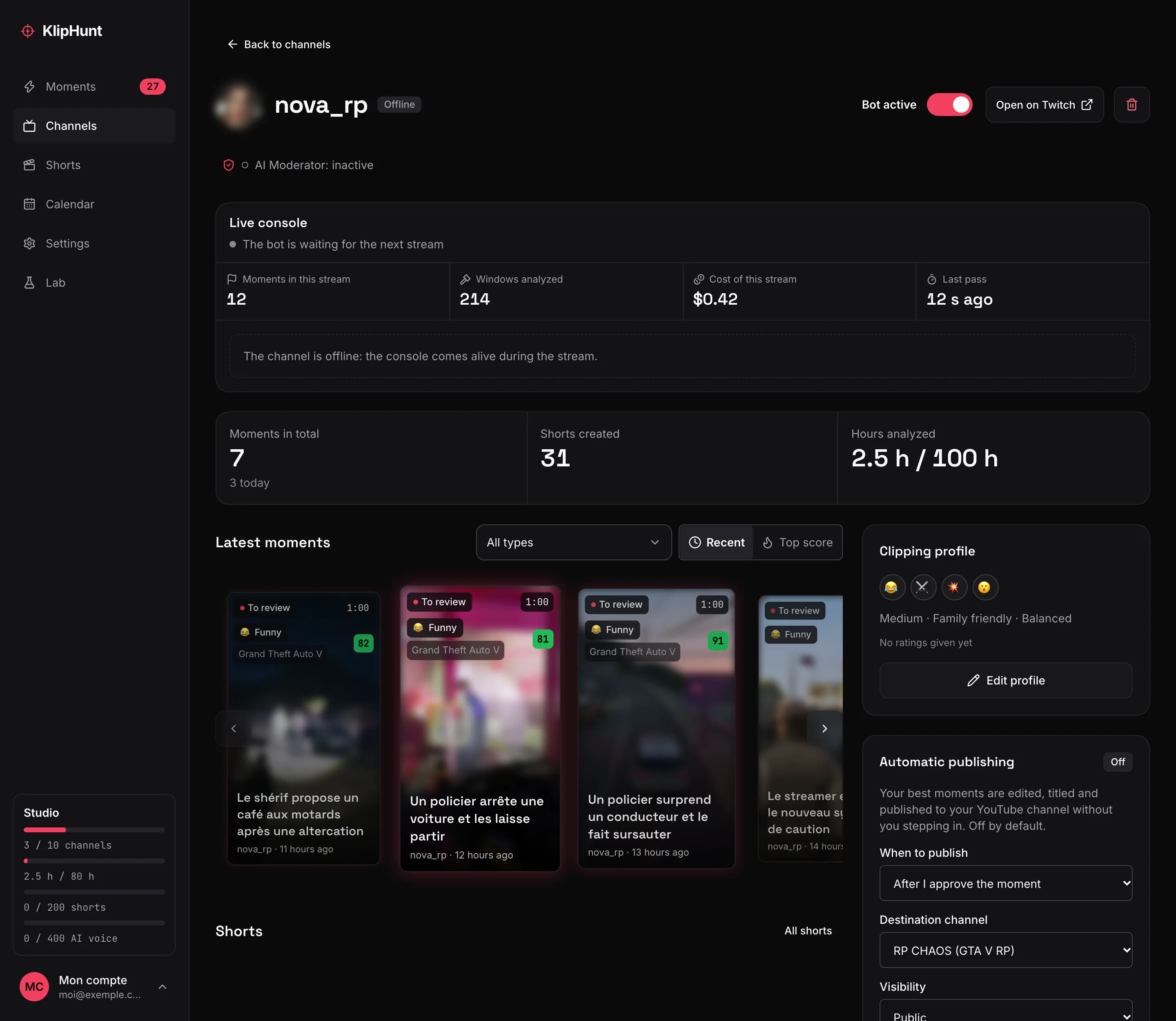1176x1021 pixels.
Task: Toggle the Bot active switch
Action: [949, 105]
